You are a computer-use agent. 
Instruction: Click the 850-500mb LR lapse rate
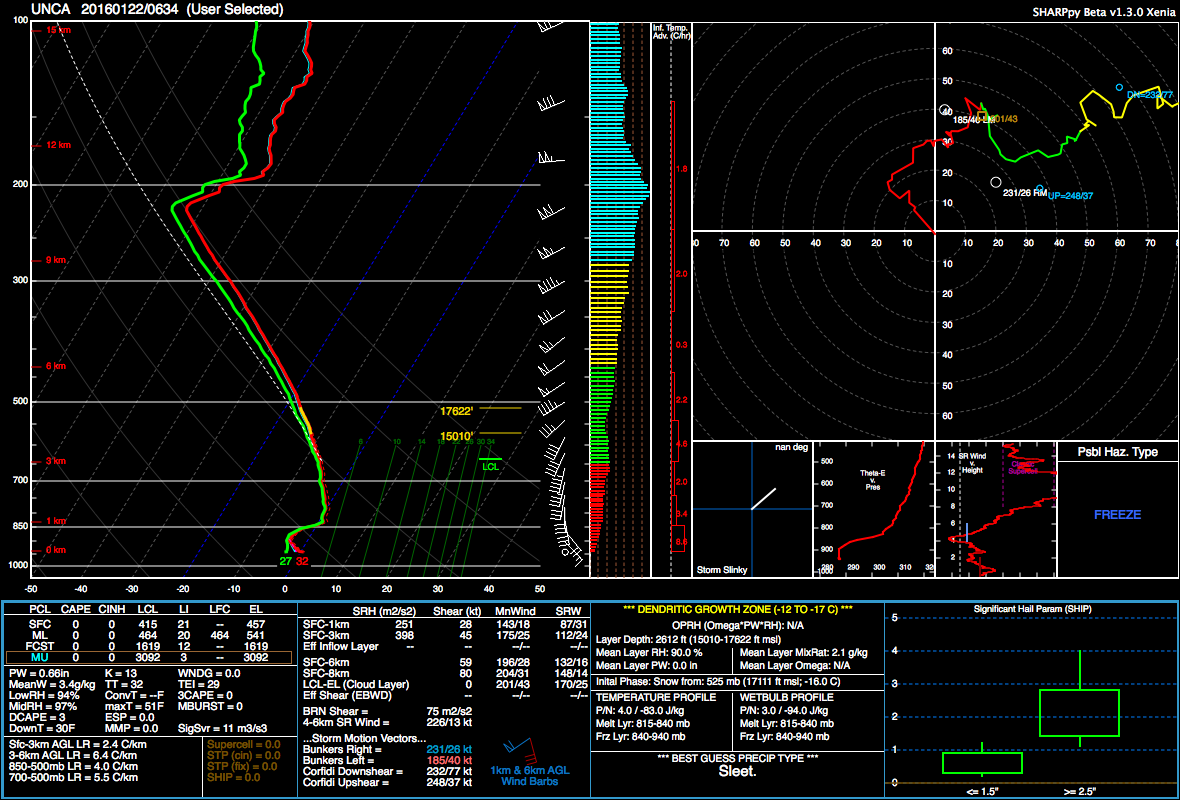[x=73, y=767]
